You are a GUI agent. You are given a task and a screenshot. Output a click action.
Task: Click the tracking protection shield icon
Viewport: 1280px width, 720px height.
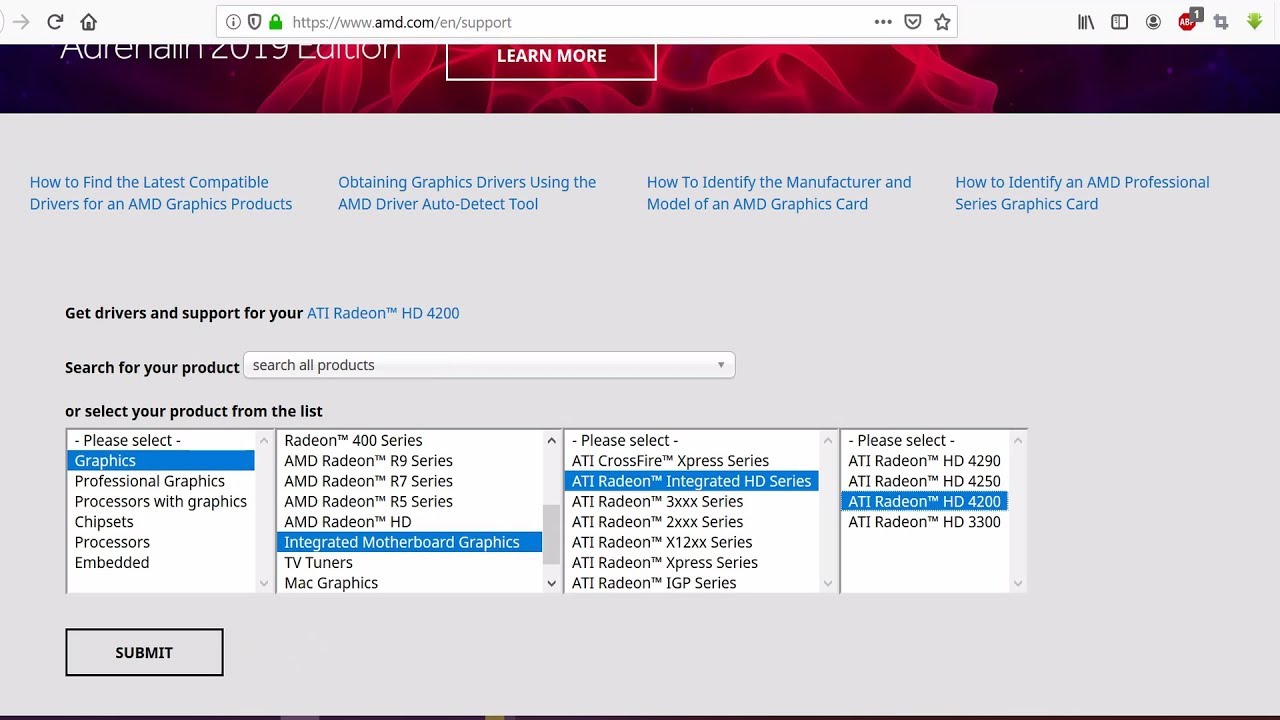(254, 22)
